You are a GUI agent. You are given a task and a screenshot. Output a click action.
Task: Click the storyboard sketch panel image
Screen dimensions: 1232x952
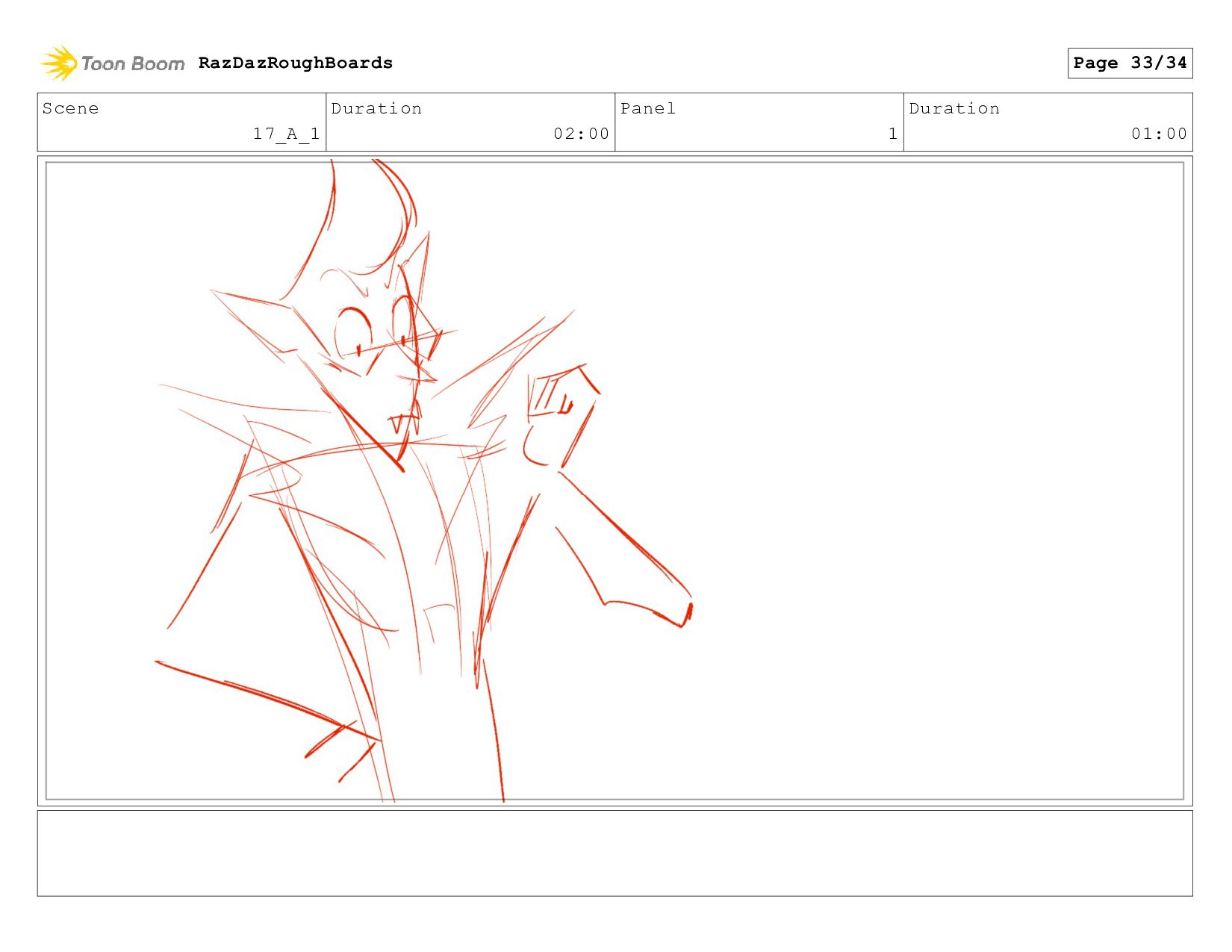(x=615, y=481)
